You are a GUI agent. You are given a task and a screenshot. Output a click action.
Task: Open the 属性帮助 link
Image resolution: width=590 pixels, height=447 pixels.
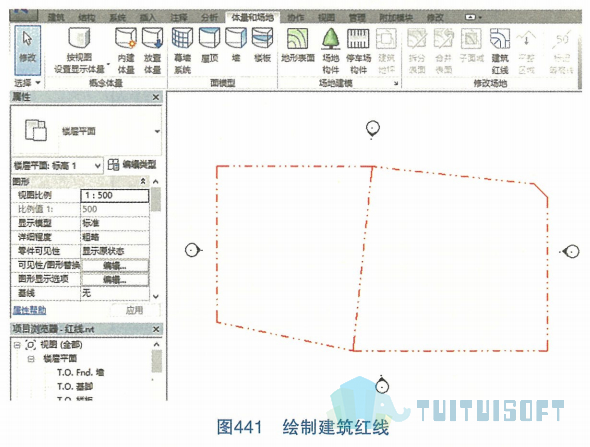pyautogui.click(x=29, y=310)
